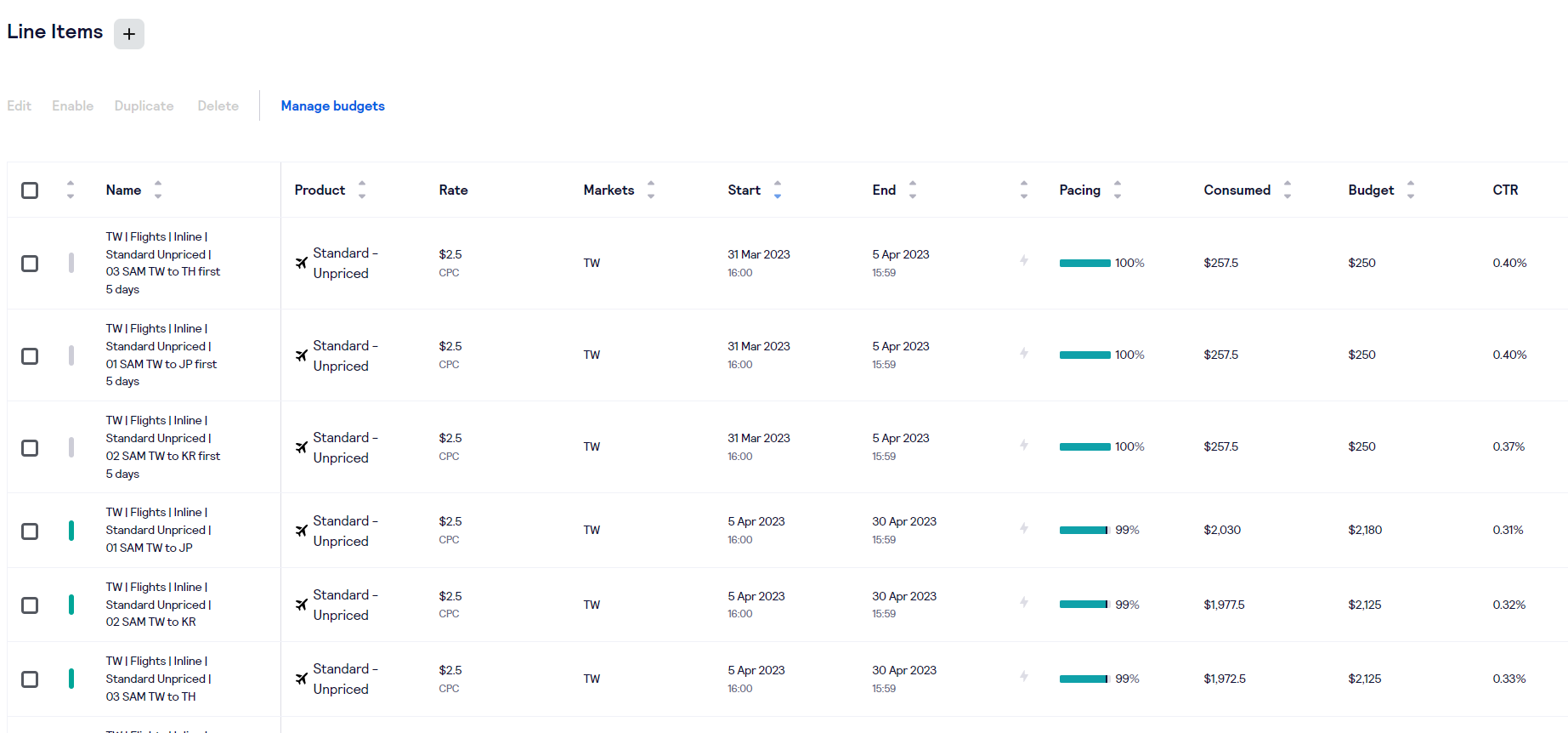1568x733 pixels.
Task: Click green status indicator of 01 SAM TW to JP
Action: (71, 531)
